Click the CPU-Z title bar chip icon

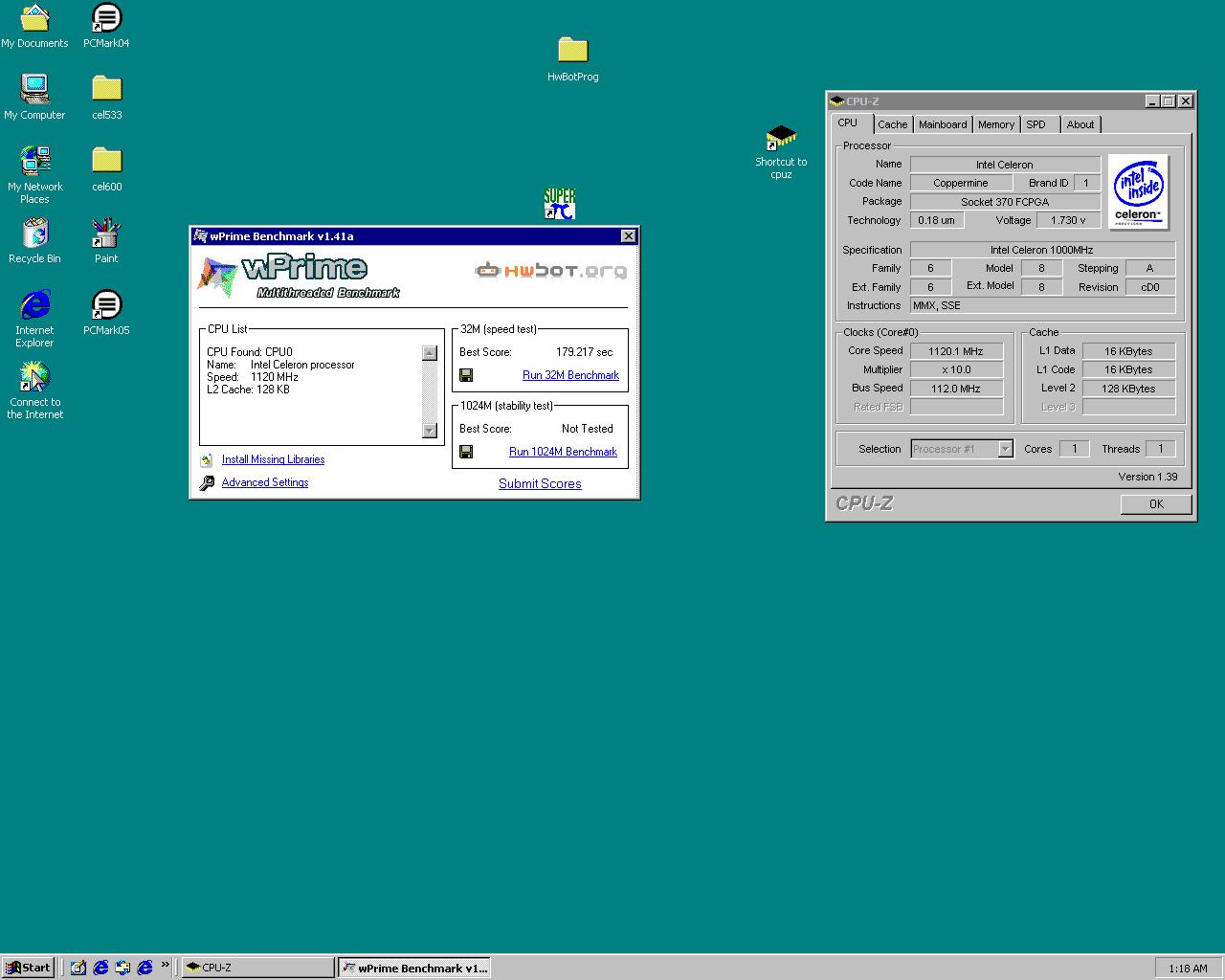(837, 101)
